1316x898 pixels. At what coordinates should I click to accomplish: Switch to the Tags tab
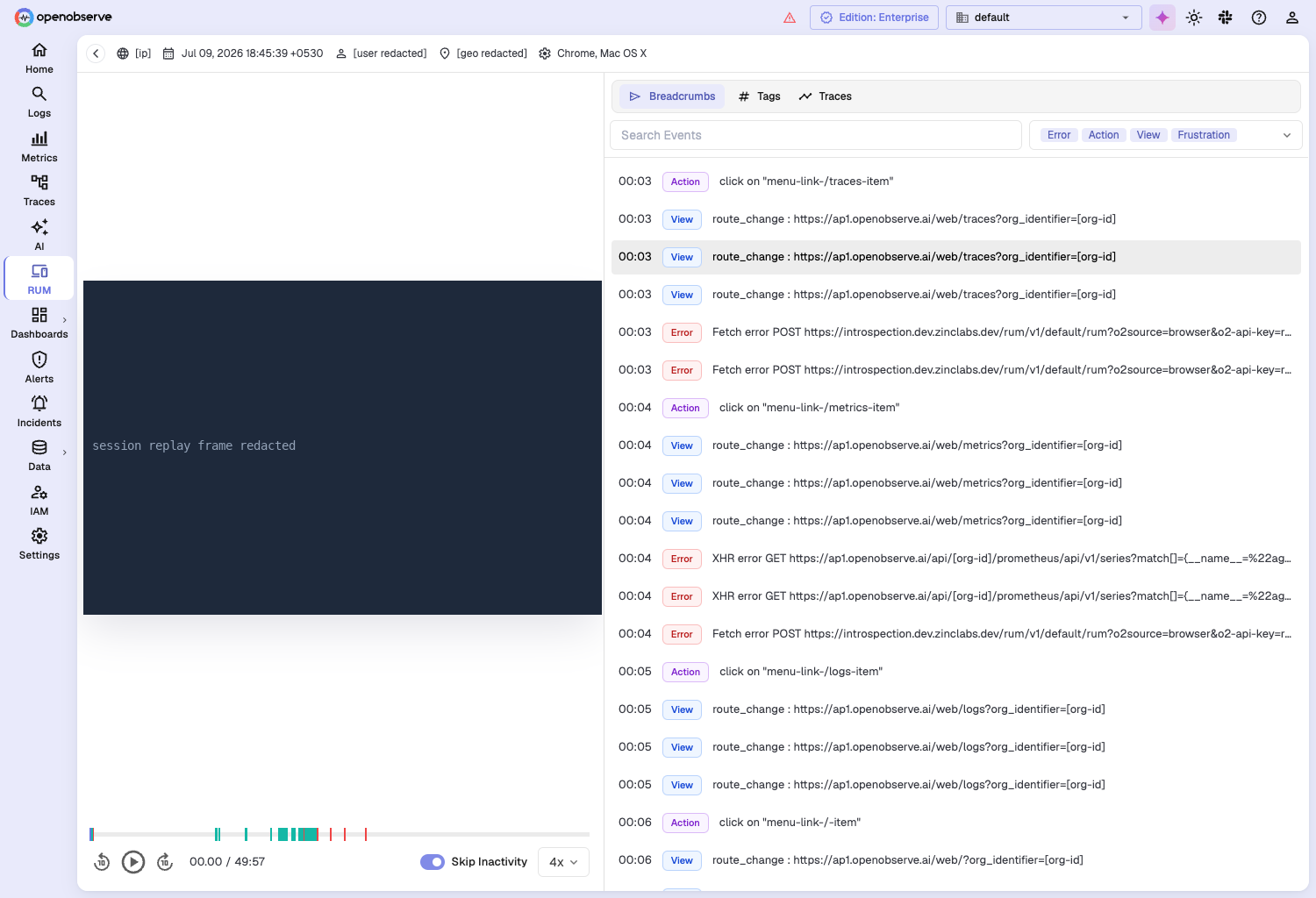point(760,96)
